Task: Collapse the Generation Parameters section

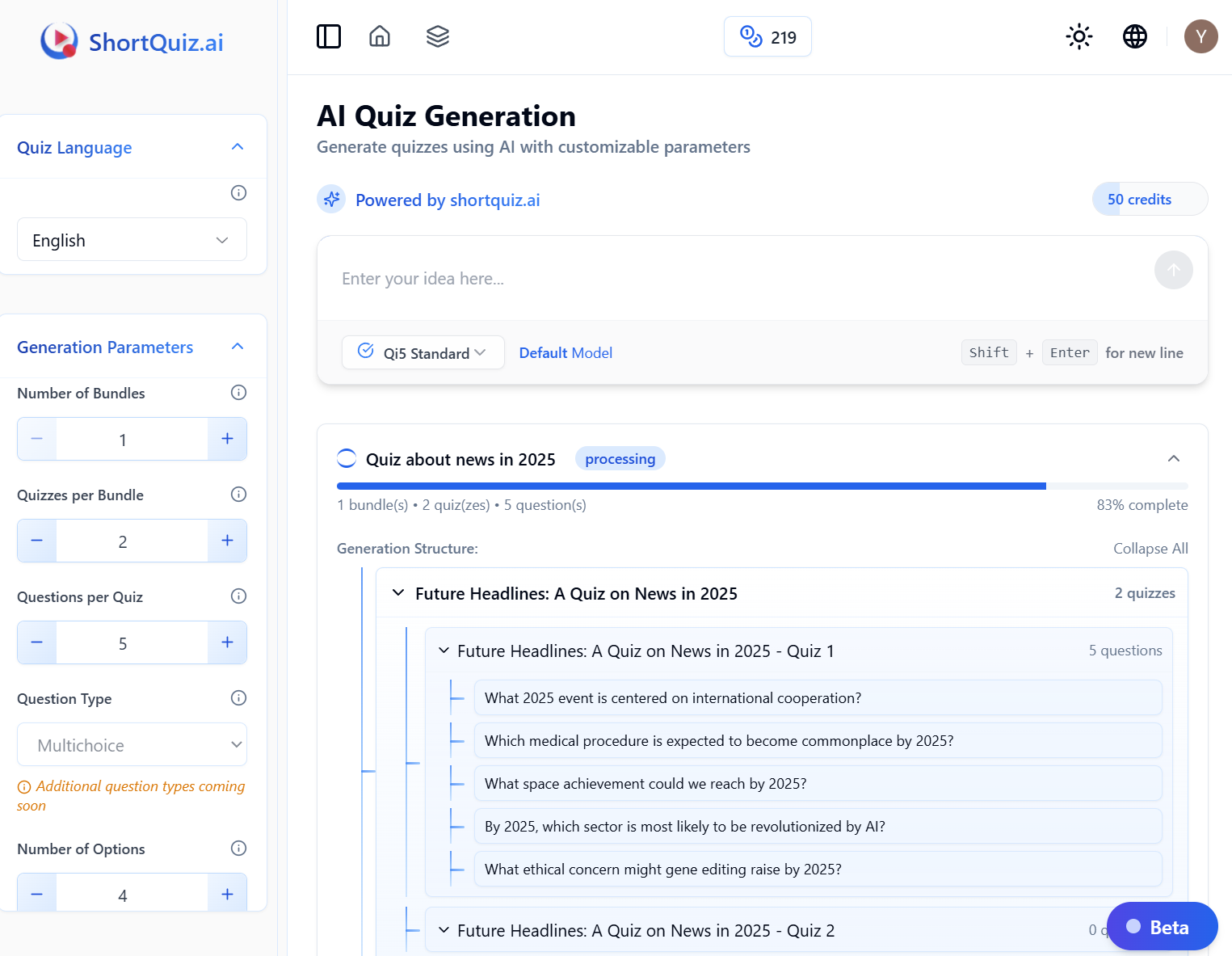Action: pos(238,347)
